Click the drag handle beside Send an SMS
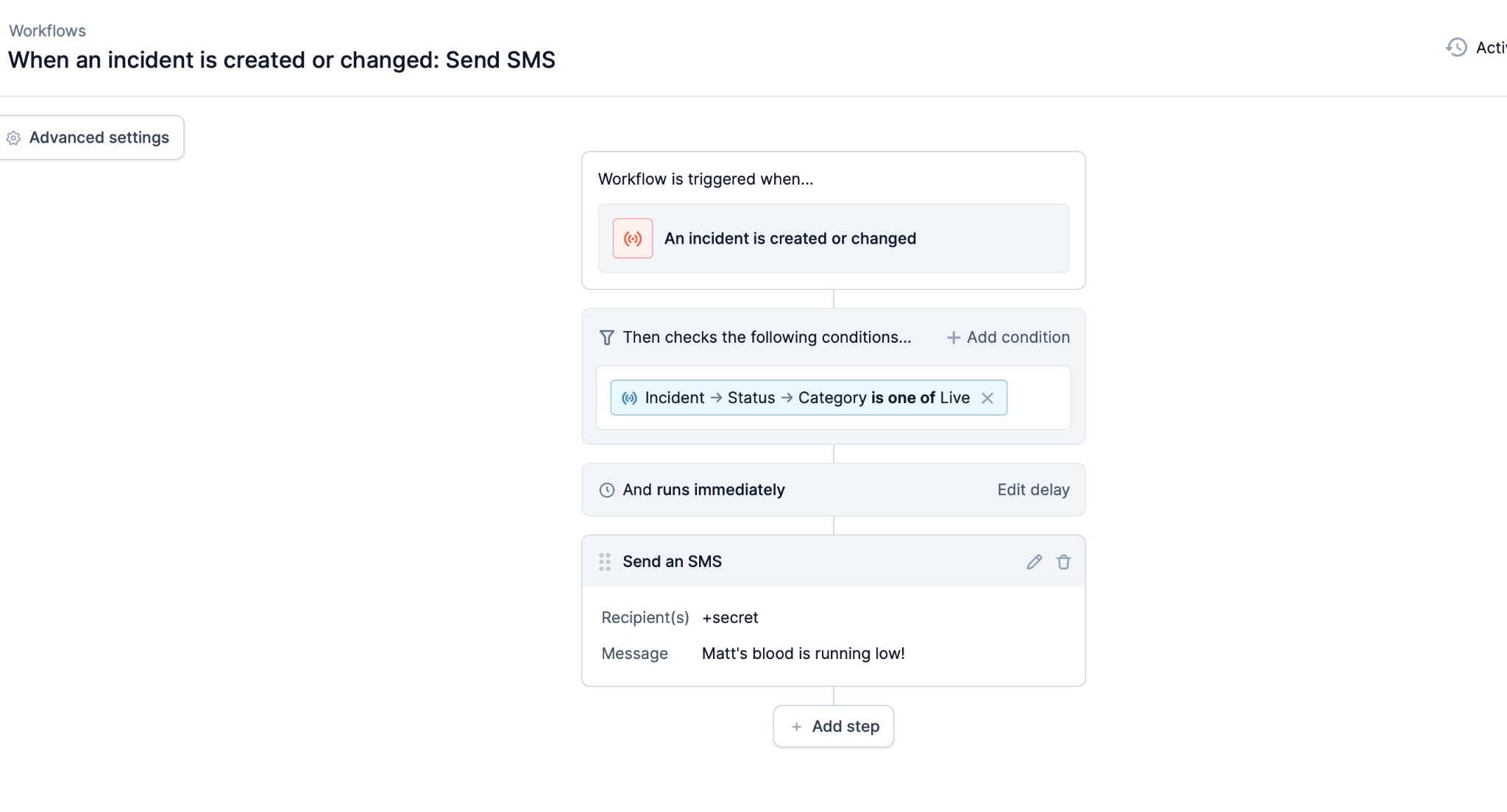1507x812 pixels. tap(605, 562)
